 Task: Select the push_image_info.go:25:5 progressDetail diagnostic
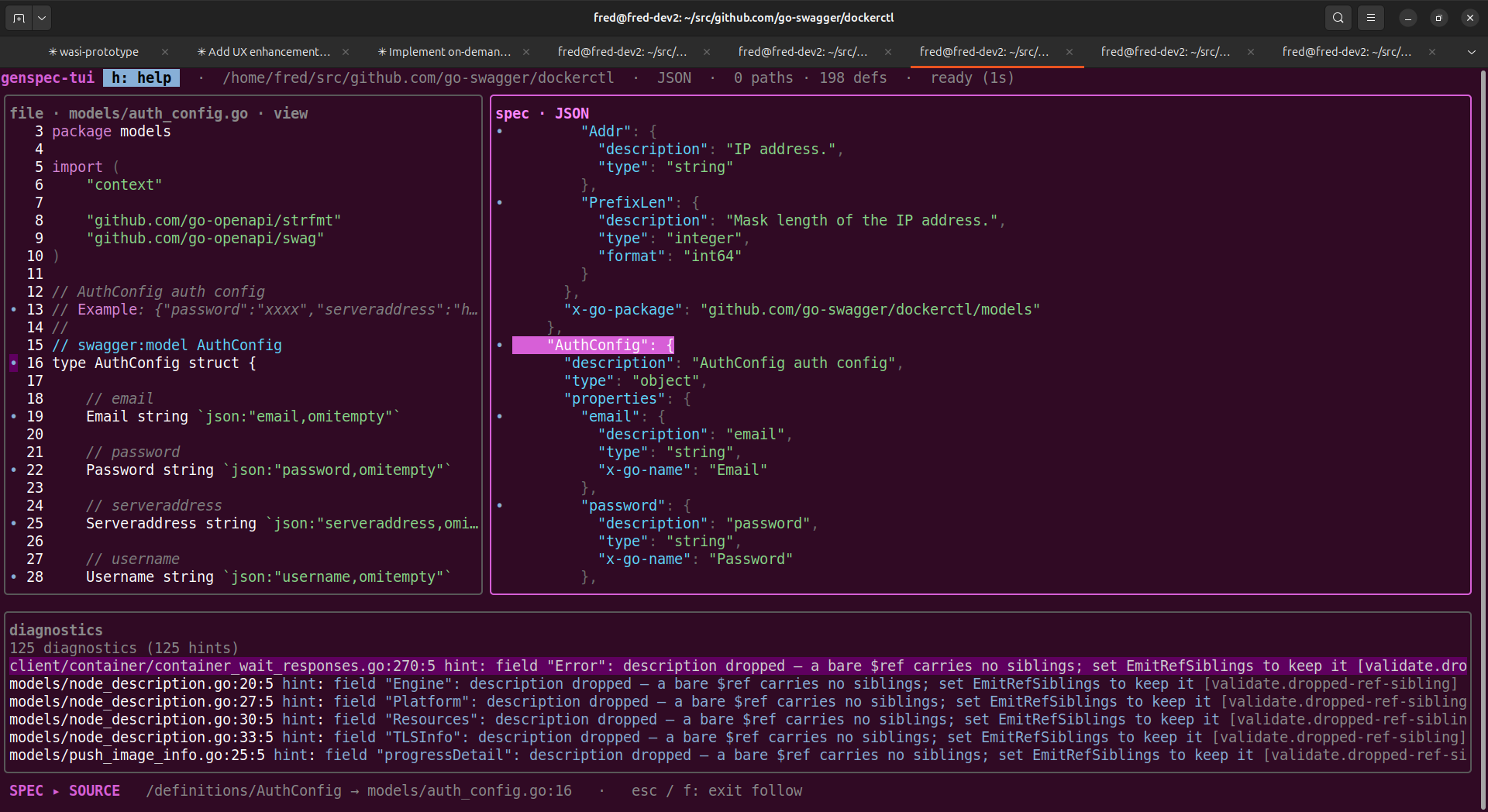coord(738,755)
